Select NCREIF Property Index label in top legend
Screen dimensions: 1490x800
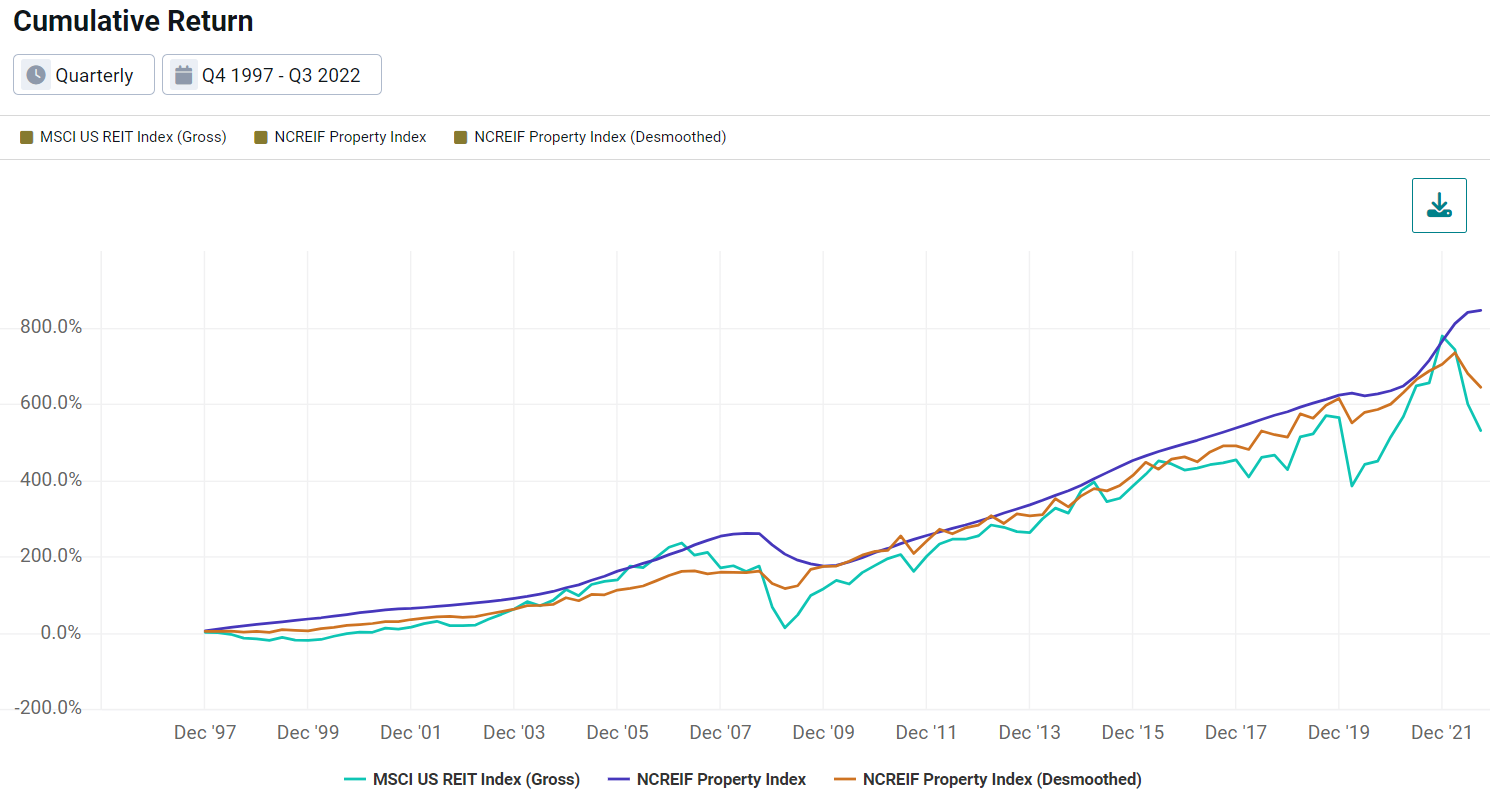[351, 137]
